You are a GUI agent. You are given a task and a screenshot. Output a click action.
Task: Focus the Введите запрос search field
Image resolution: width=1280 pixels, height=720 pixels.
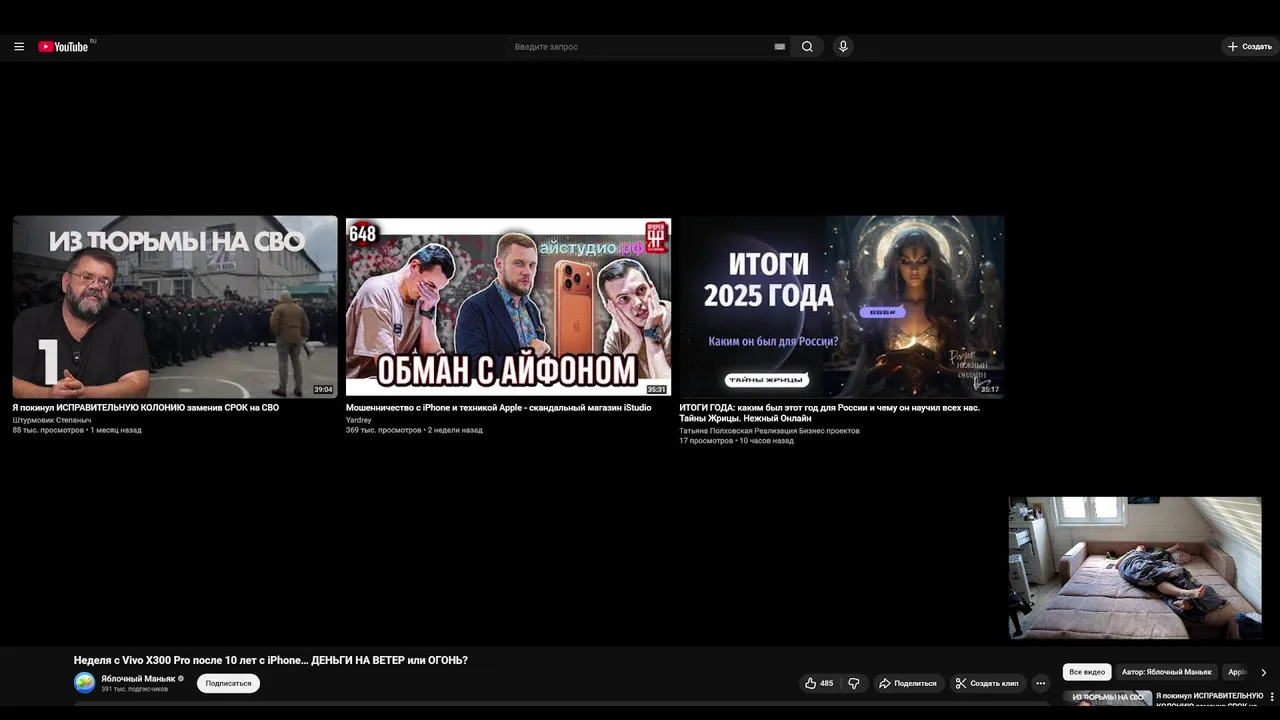(x=640, y=46)
